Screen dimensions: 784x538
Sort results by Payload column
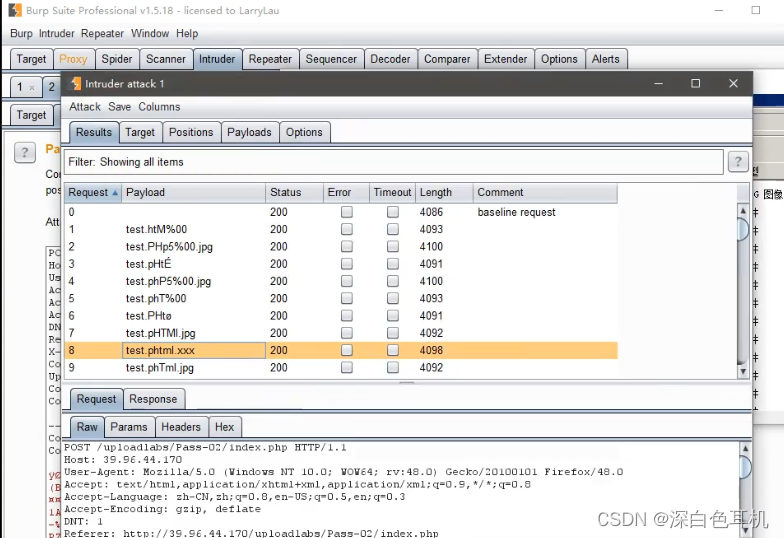coord(194,192)
